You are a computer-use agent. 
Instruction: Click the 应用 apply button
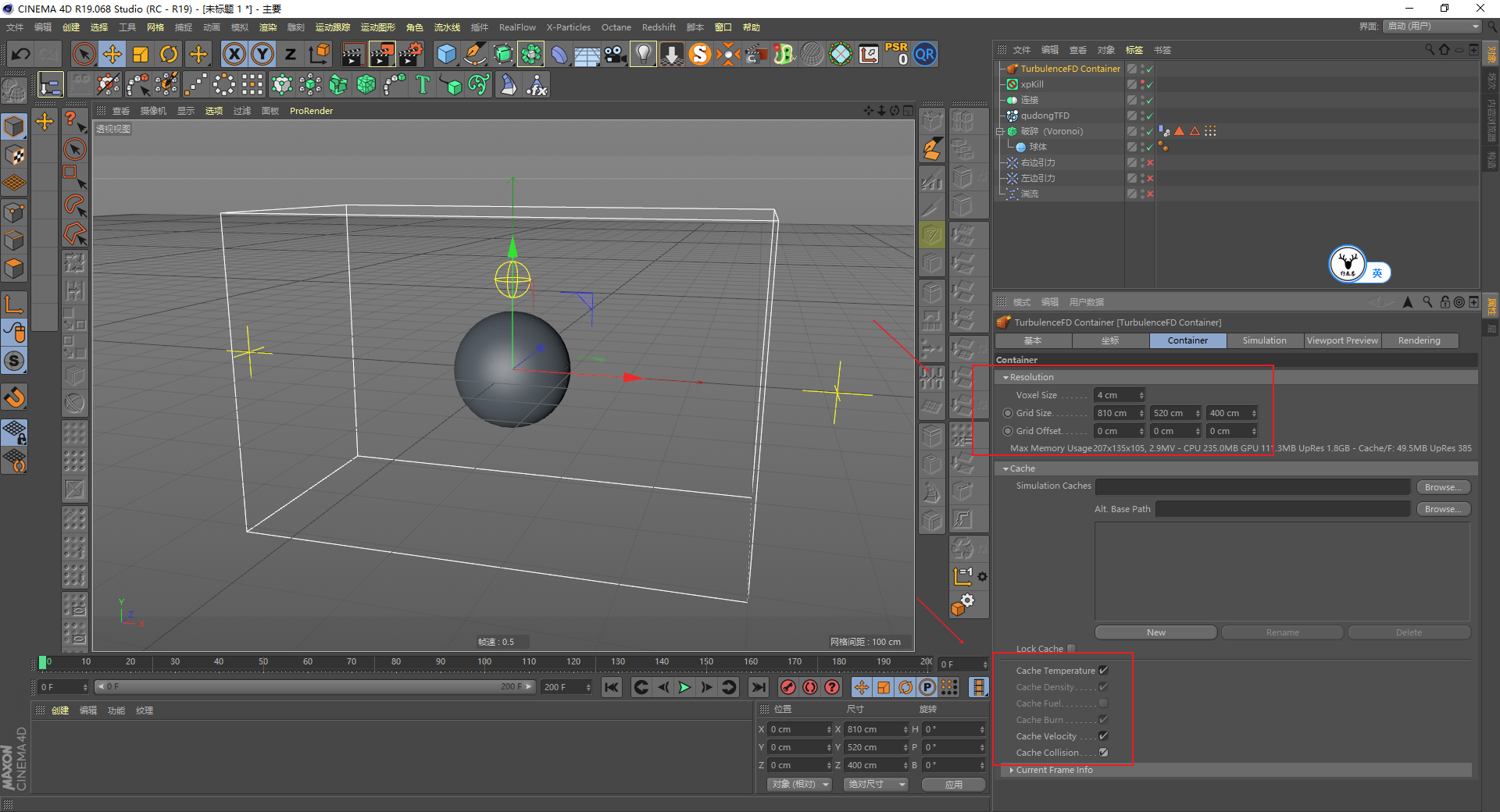(x=953, y=785)
